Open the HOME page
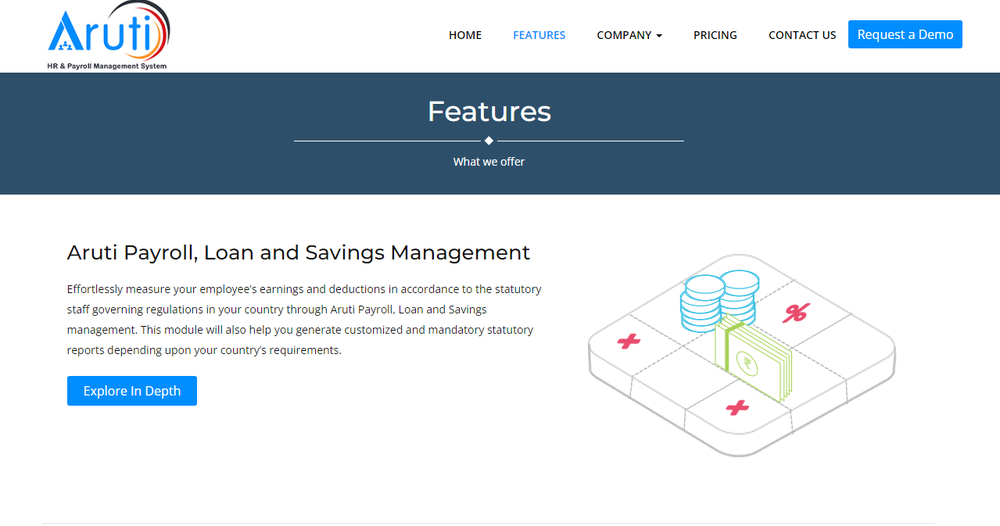Image resolution: width=1000 pixels, height=526 pixels. tap(465, 35)
